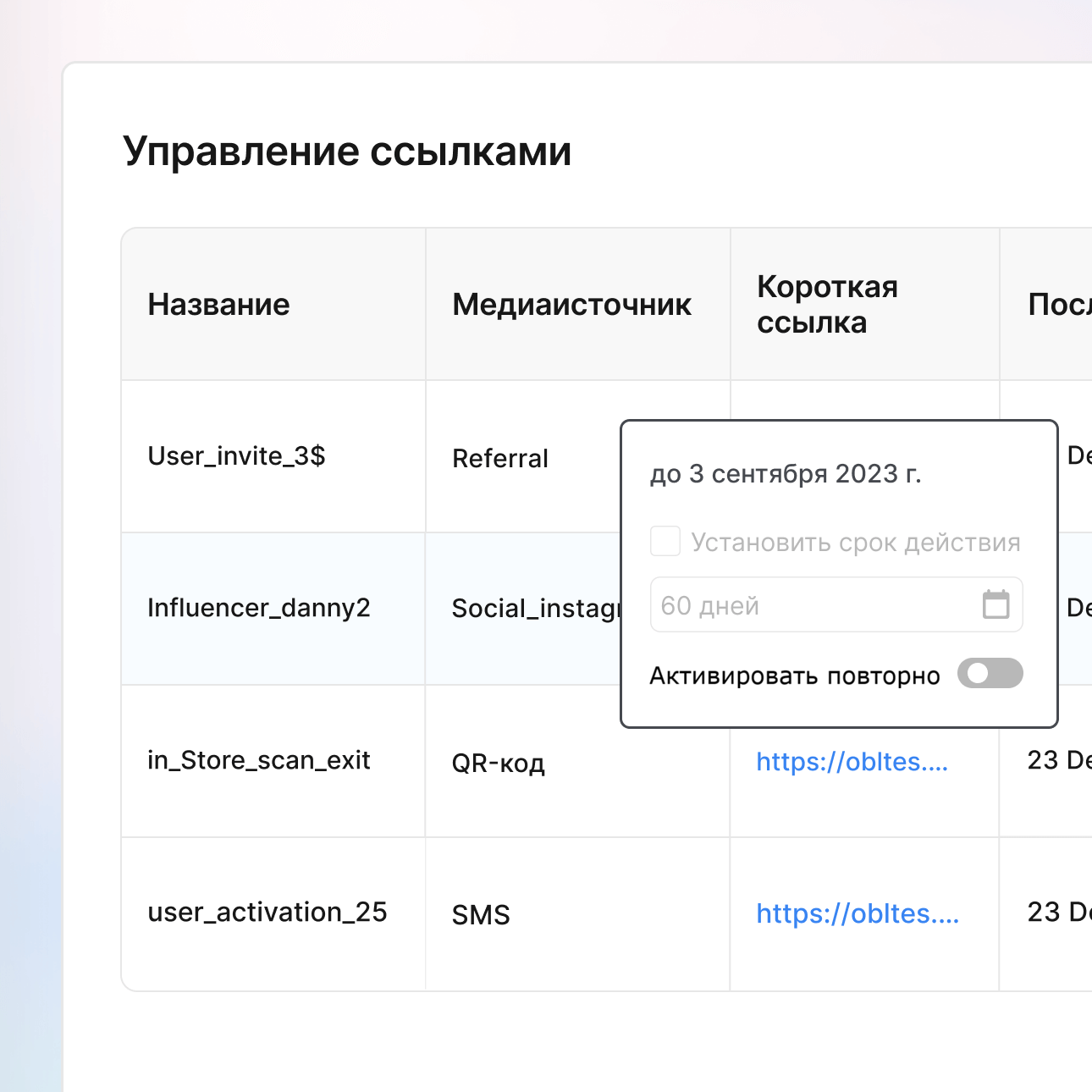This screenshot has height=1092, width=1092.
Task: Click the Referral media source cell
Action: click(499, 459)
